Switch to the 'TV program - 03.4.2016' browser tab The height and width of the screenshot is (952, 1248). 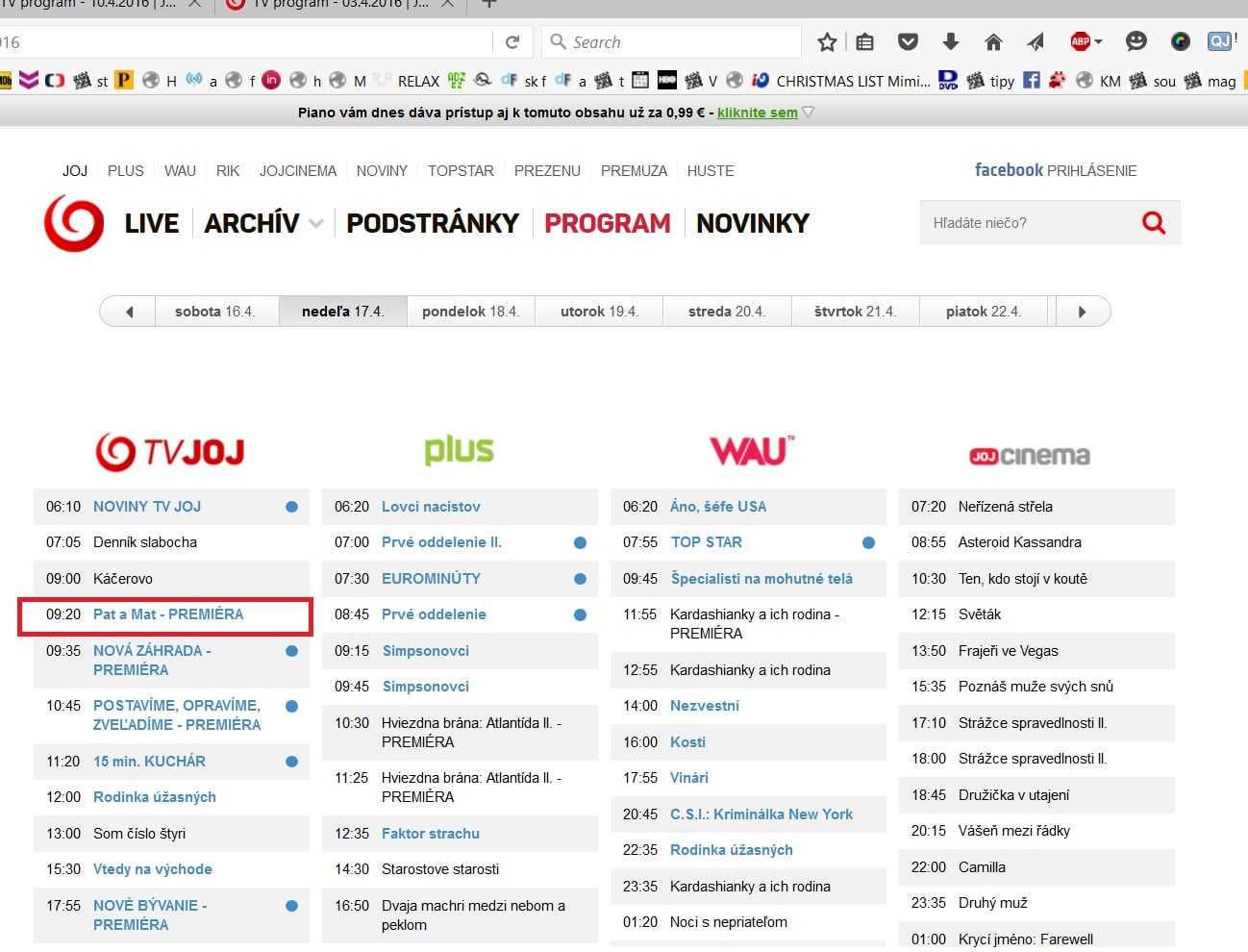[x=340, y=5]
